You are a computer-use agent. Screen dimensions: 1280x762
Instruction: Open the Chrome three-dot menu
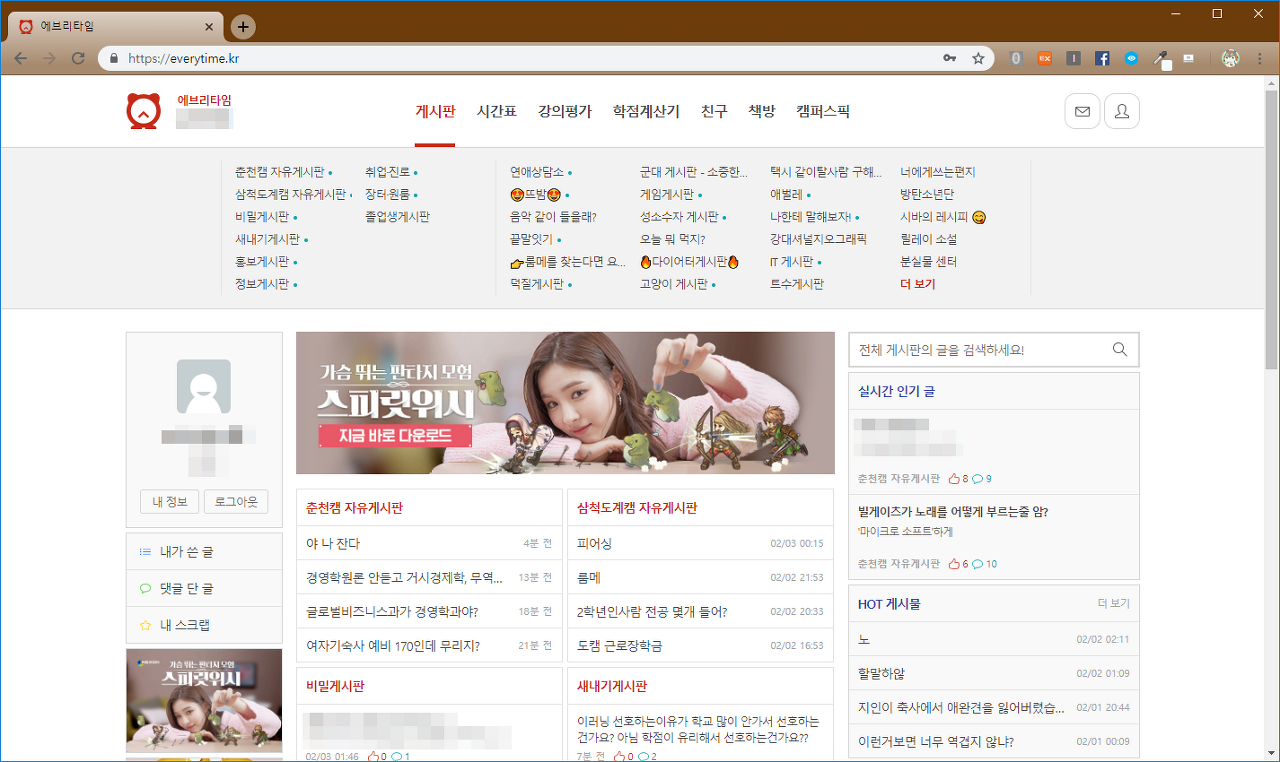pos(1260,58)
